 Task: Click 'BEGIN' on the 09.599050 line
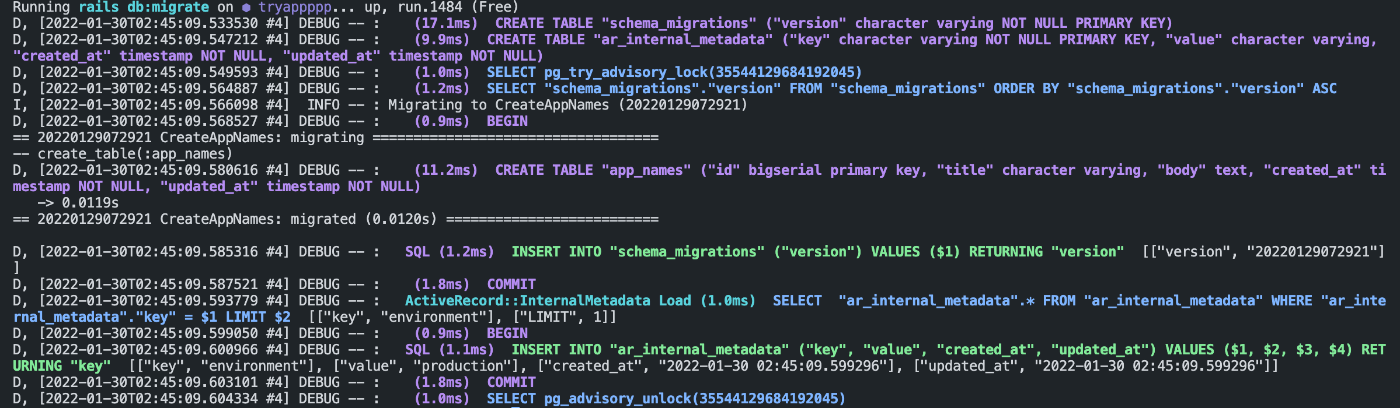tap(507, 332)
